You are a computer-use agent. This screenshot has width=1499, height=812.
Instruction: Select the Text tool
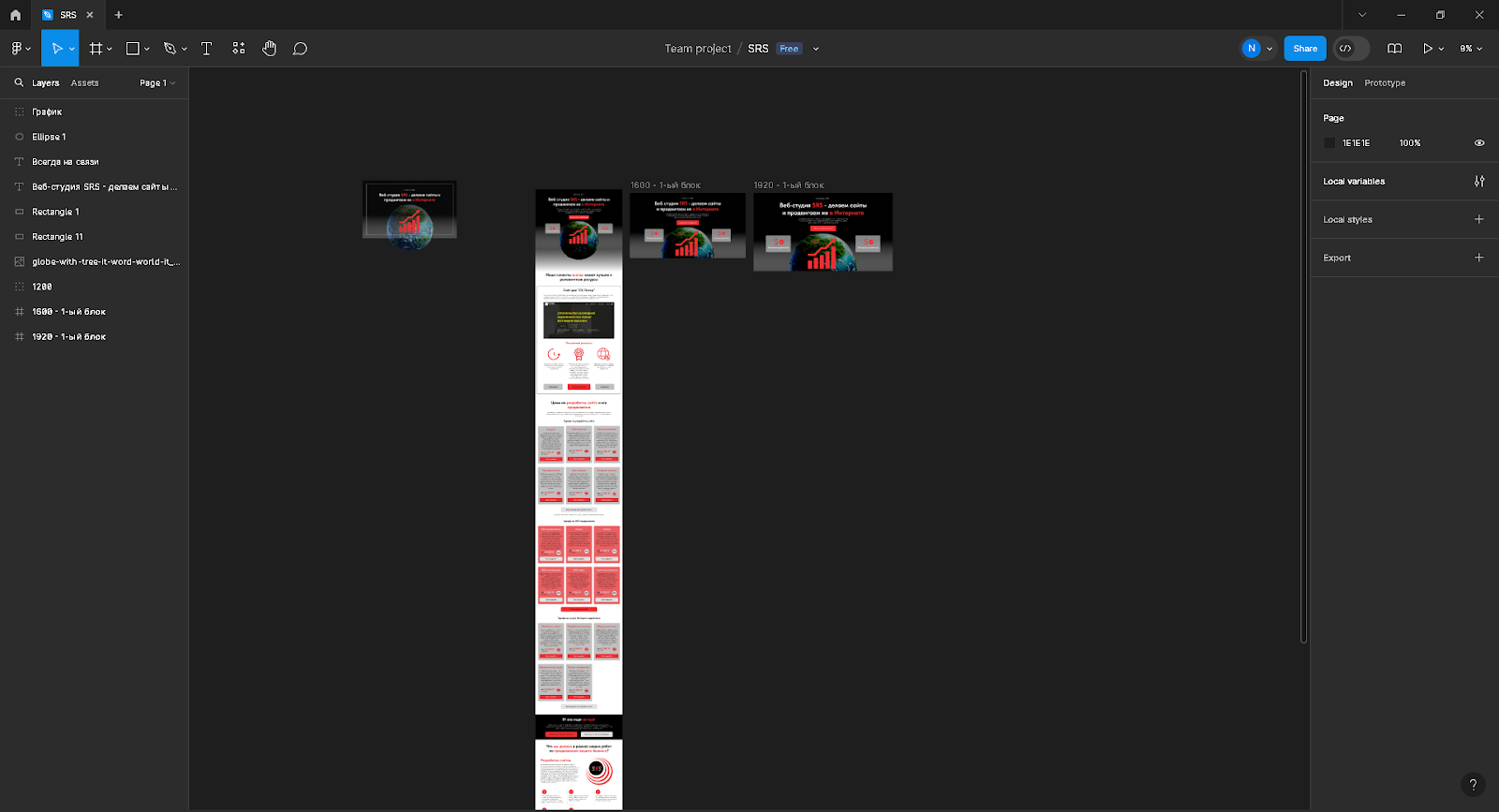(206, 49)
